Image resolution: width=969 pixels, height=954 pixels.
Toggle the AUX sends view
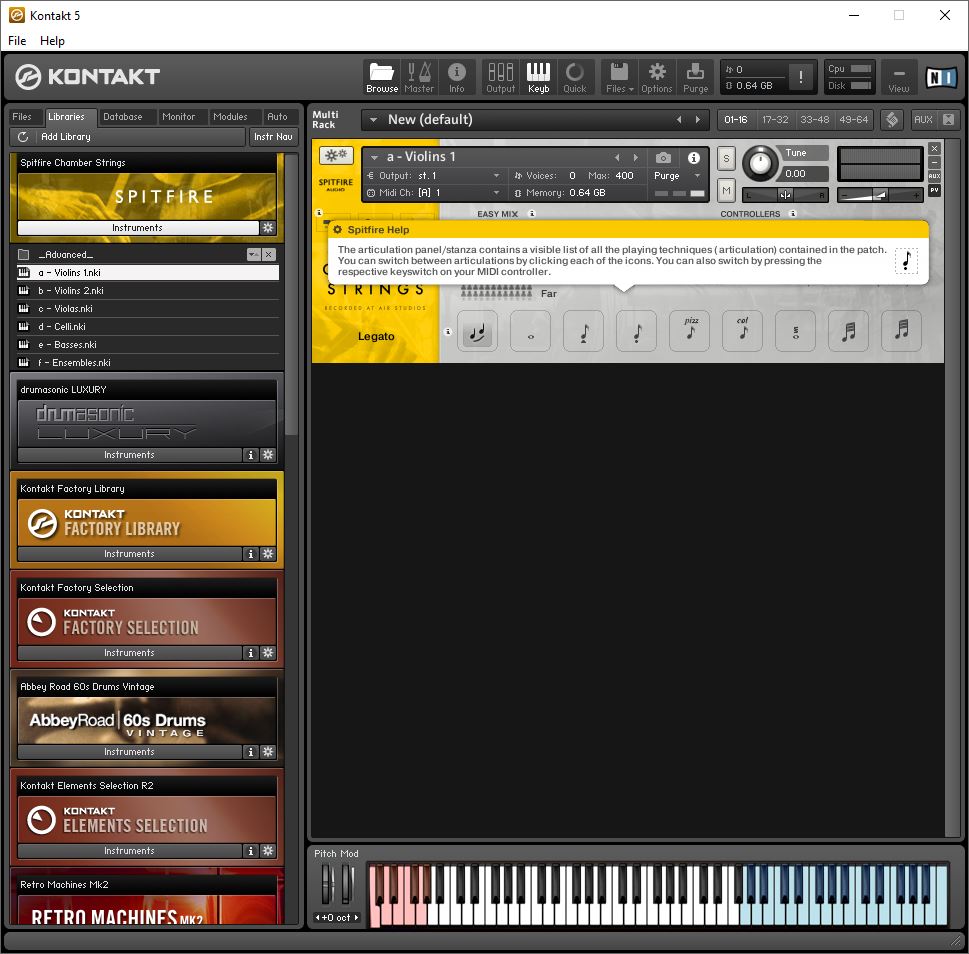click(x=923, y=120)
